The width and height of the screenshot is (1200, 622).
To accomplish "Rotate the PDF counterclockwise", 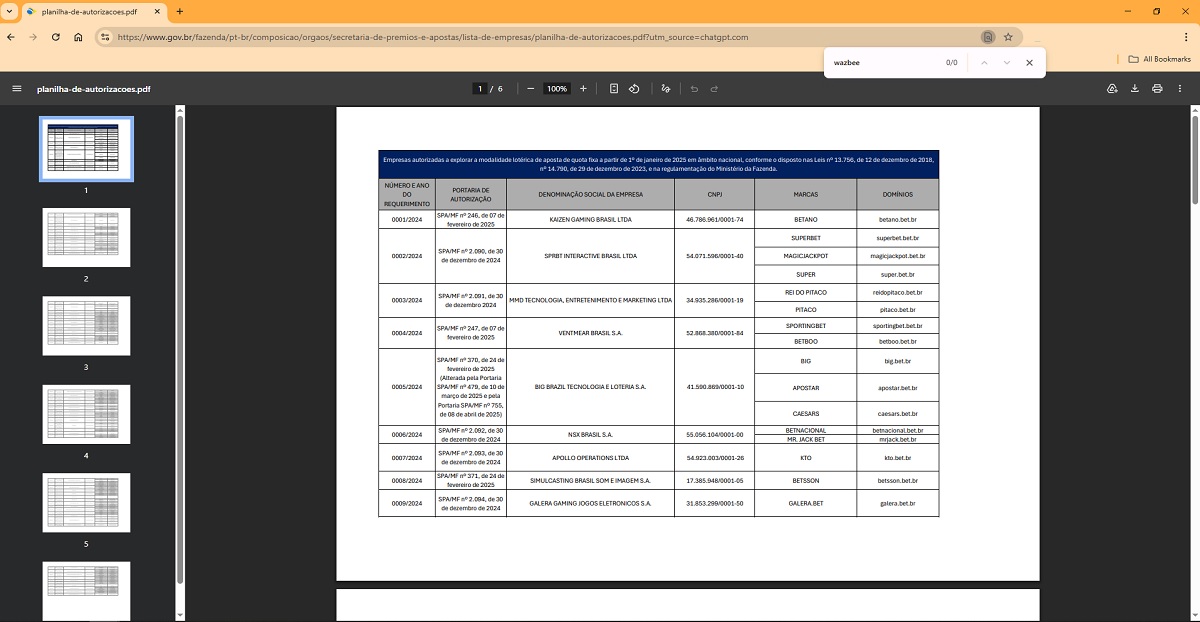I will (x=634, y=89).
